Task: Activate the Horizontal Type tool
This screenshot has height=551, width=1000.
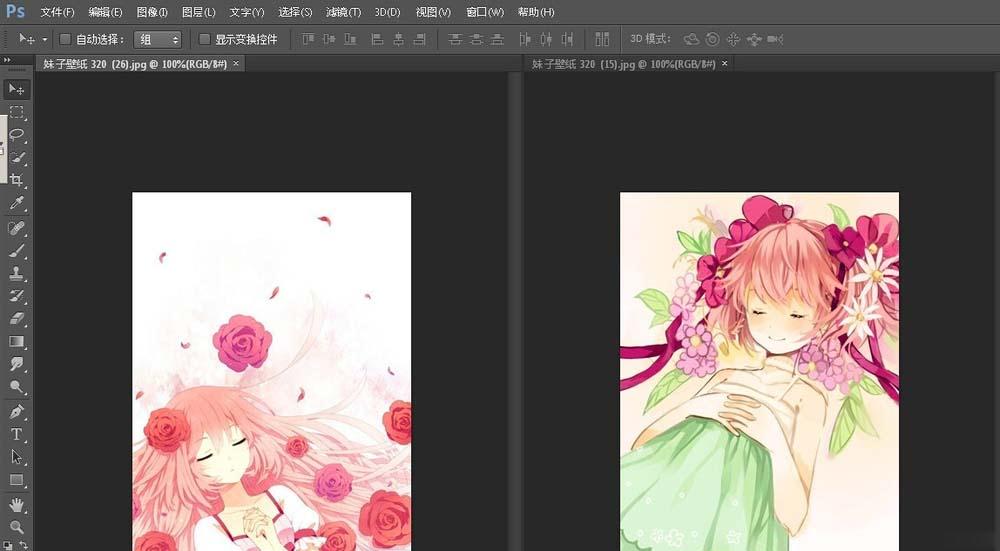Action: 17,434
